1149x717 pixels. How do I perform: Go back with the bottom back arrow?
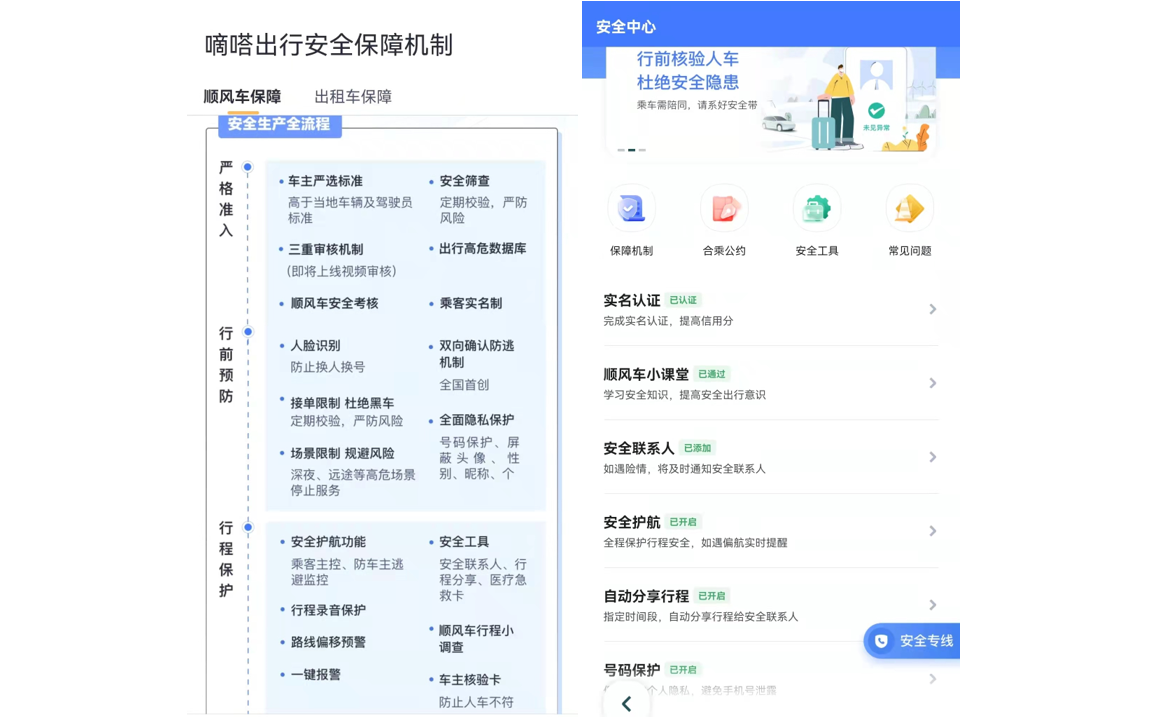coord(627,704)
